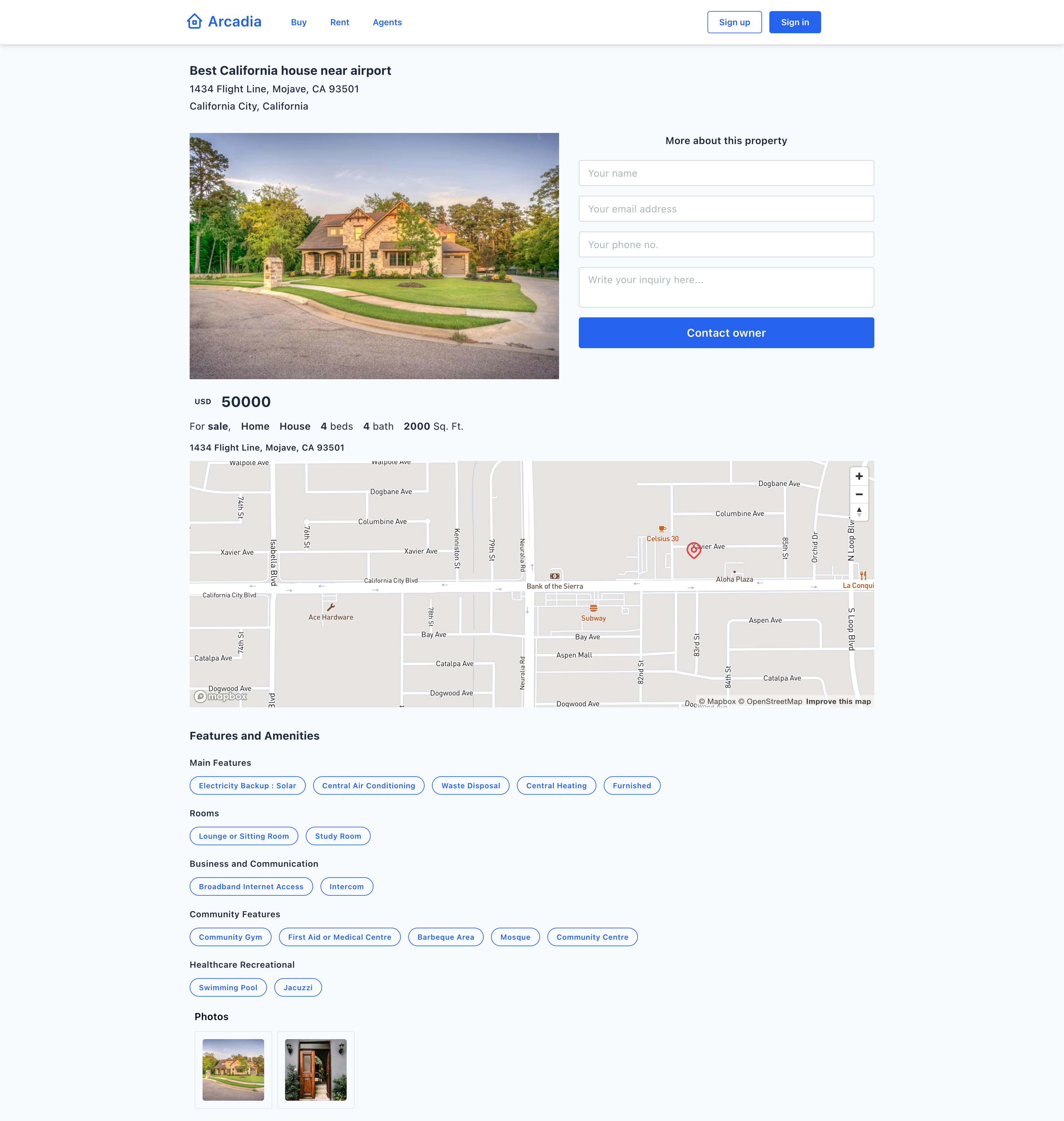Click the Mapbox logo on map
Viewport: 1064px width, 1121px height.
click(x=221, y=696)
